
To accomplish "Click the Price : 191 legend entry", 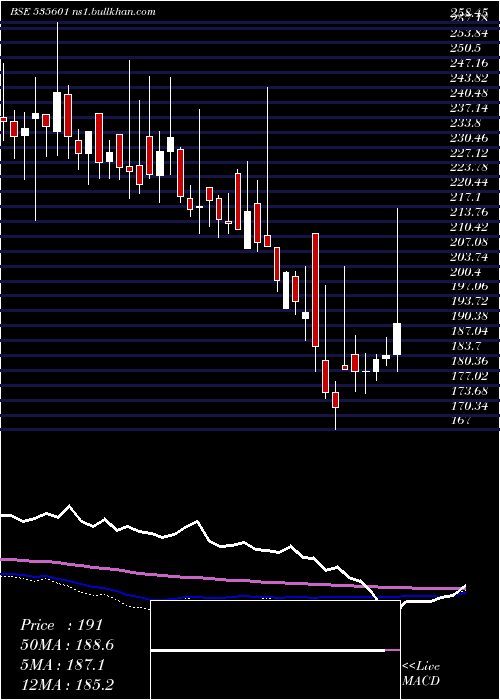I will tap(62, 625).
